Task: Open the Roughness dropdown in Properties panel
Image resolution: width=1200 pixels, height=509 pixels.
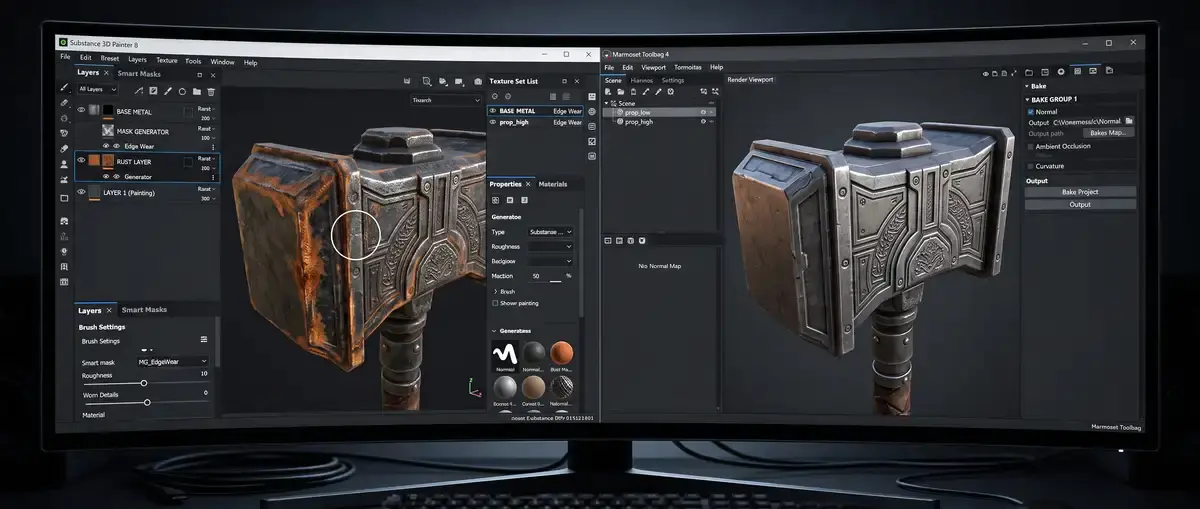Action: 550,246
